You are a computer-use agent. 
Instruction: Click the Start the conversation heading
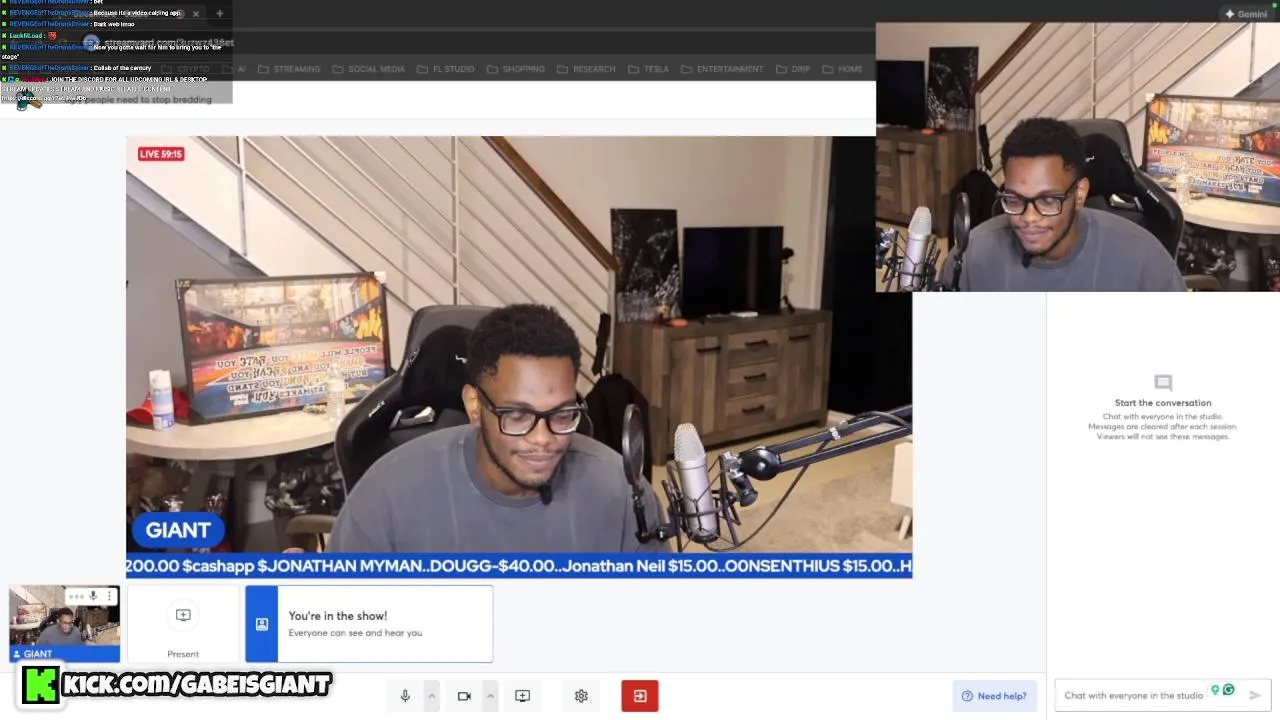(x=1163, y=403)
